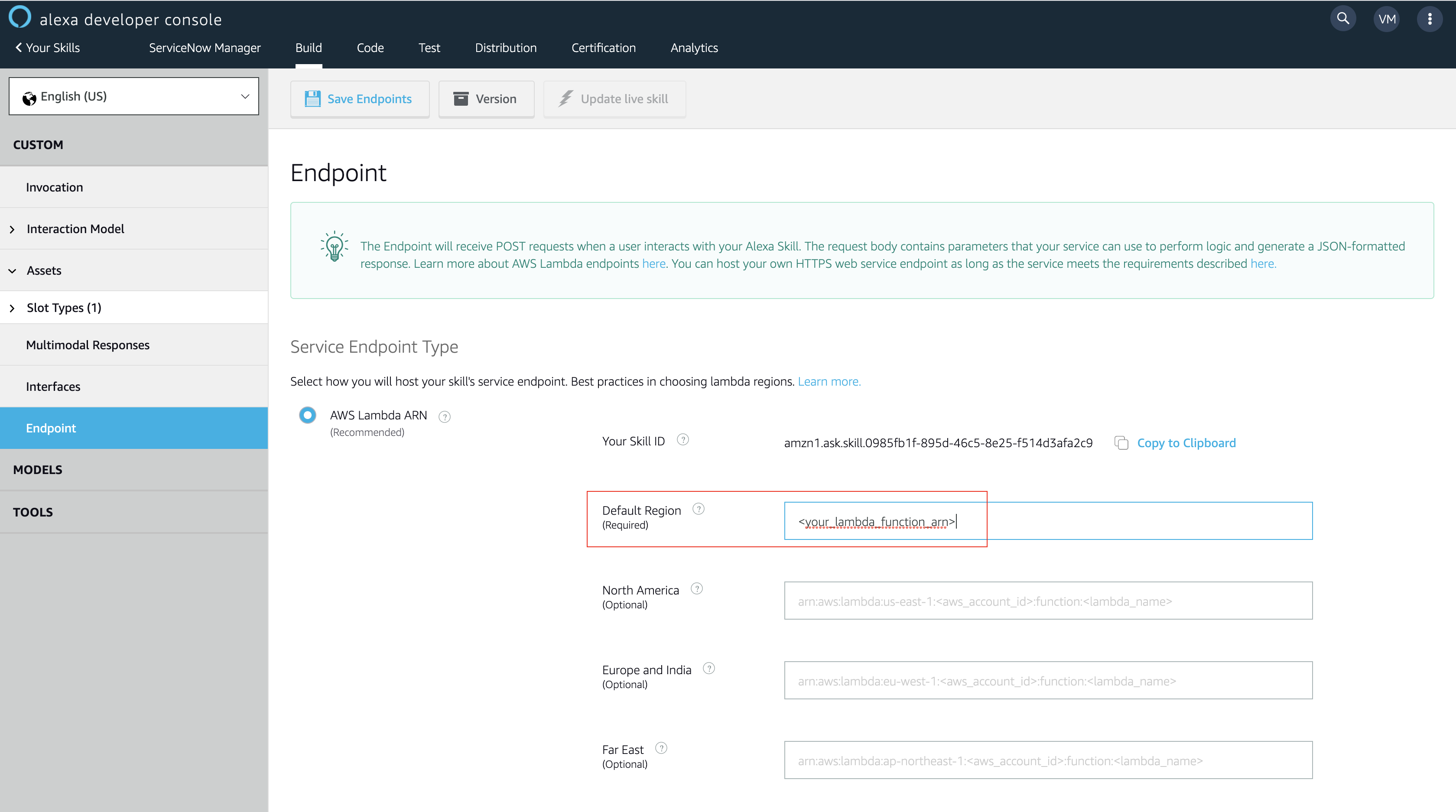Switch to the Build tab
The width and height of the screenshot is (1456, 812).
309,48
